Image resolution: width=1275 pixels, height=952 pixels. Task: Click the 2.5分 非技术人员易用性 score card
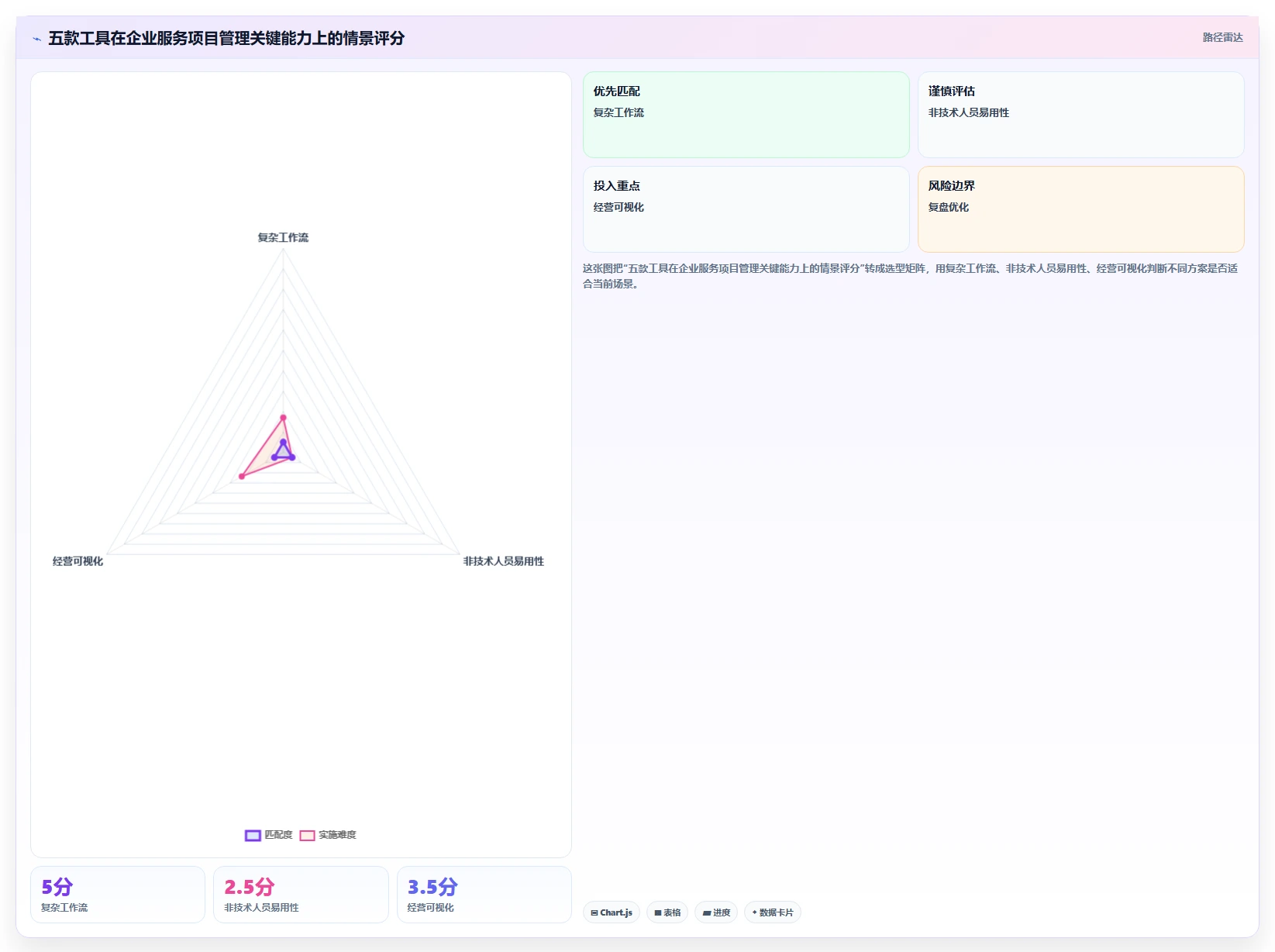301,895
